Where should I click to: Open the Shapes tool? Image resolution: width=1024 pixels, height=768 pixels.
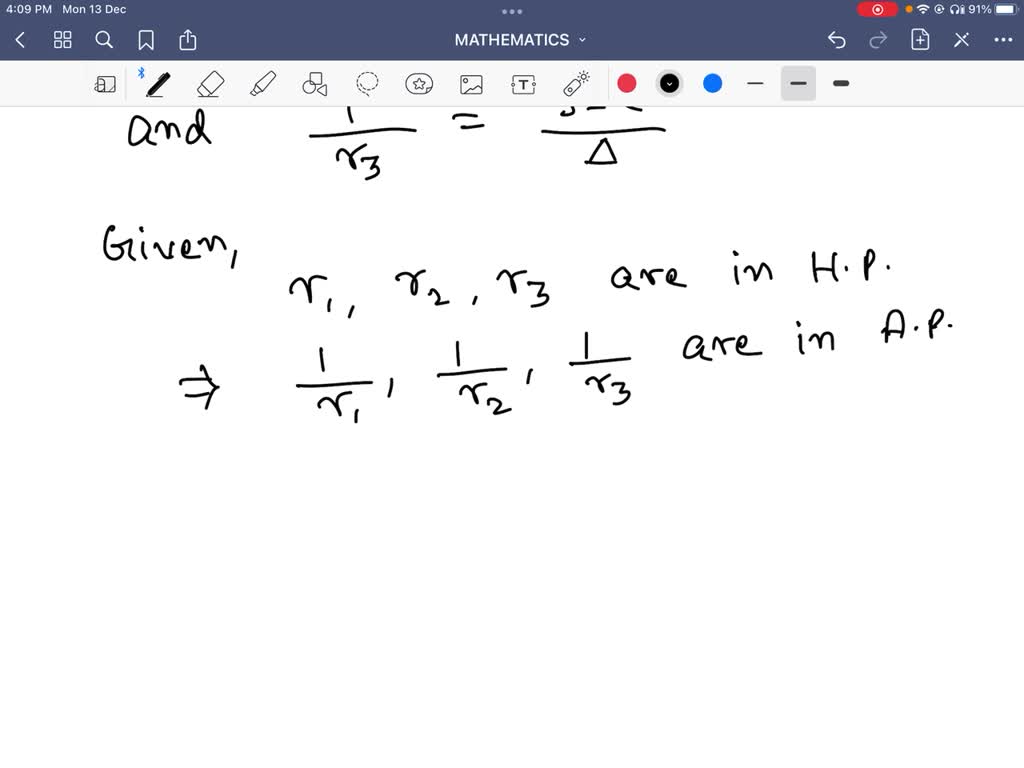(314, 83)
